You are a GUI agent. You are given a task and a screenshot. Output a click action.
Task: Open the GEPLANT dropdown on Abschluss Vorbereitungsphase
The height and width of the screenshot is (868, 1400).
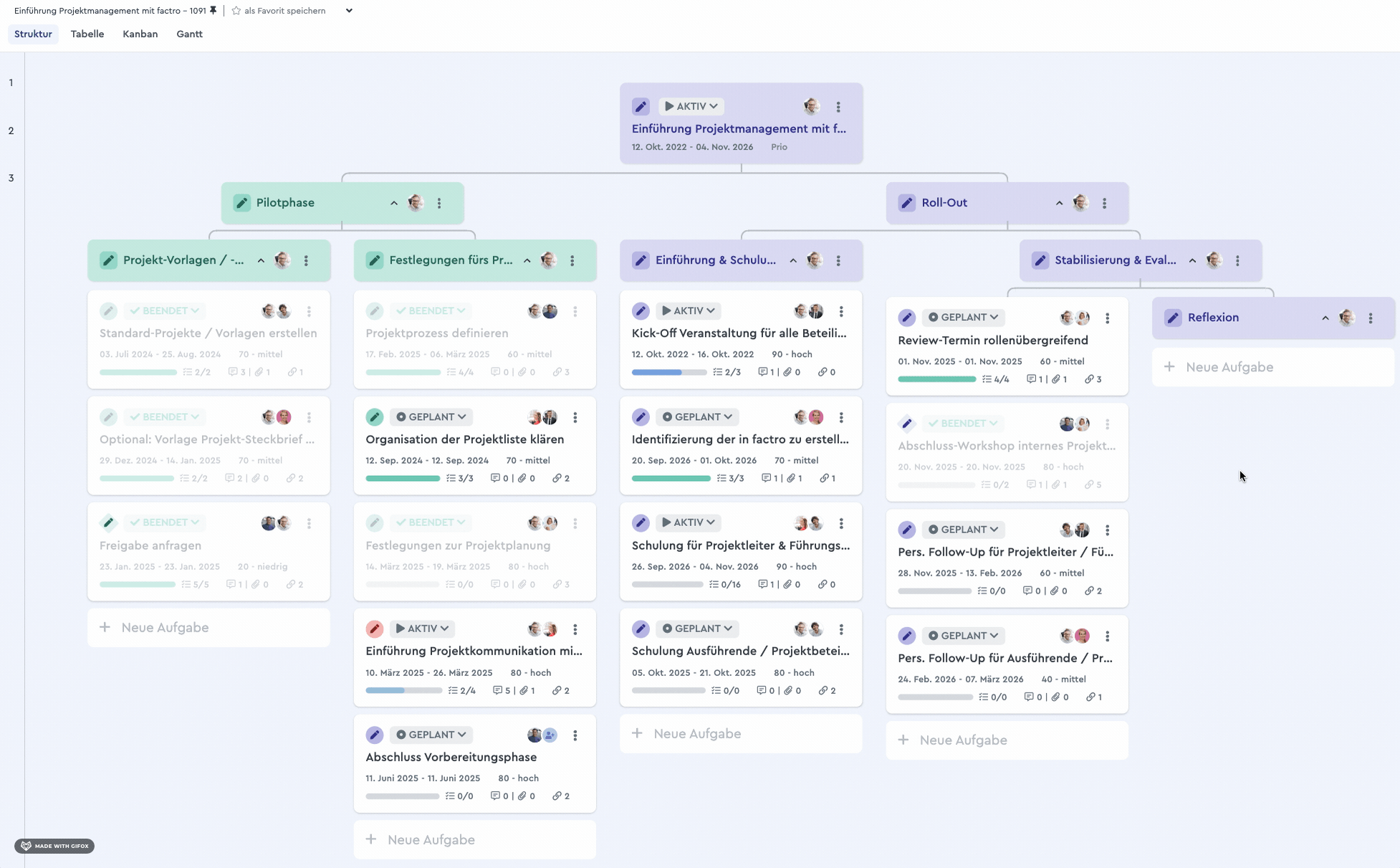[x=431, y=735]
